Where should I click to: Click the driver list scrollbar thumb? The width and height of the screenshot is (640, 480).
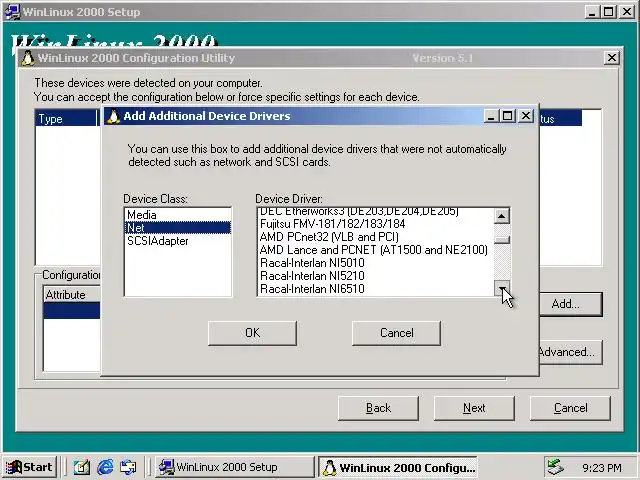(502, 239)
